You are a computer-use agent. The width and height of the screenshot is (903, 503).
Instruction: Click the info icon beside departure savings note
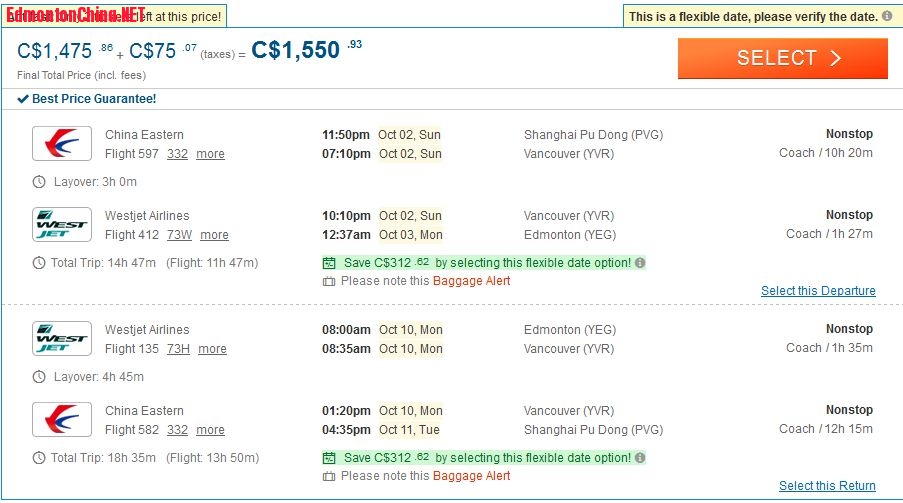click(x=640, y=263)
